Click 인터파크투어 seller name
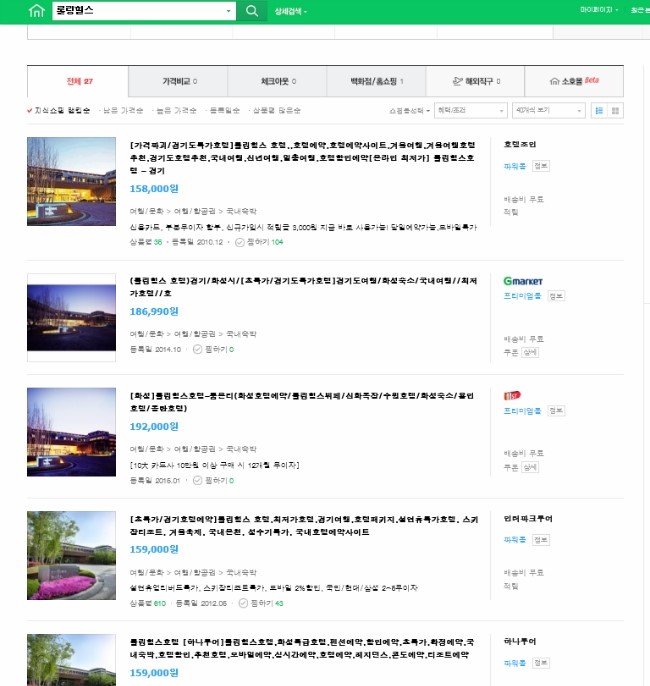The image size is (650, 686). (528, 519)
